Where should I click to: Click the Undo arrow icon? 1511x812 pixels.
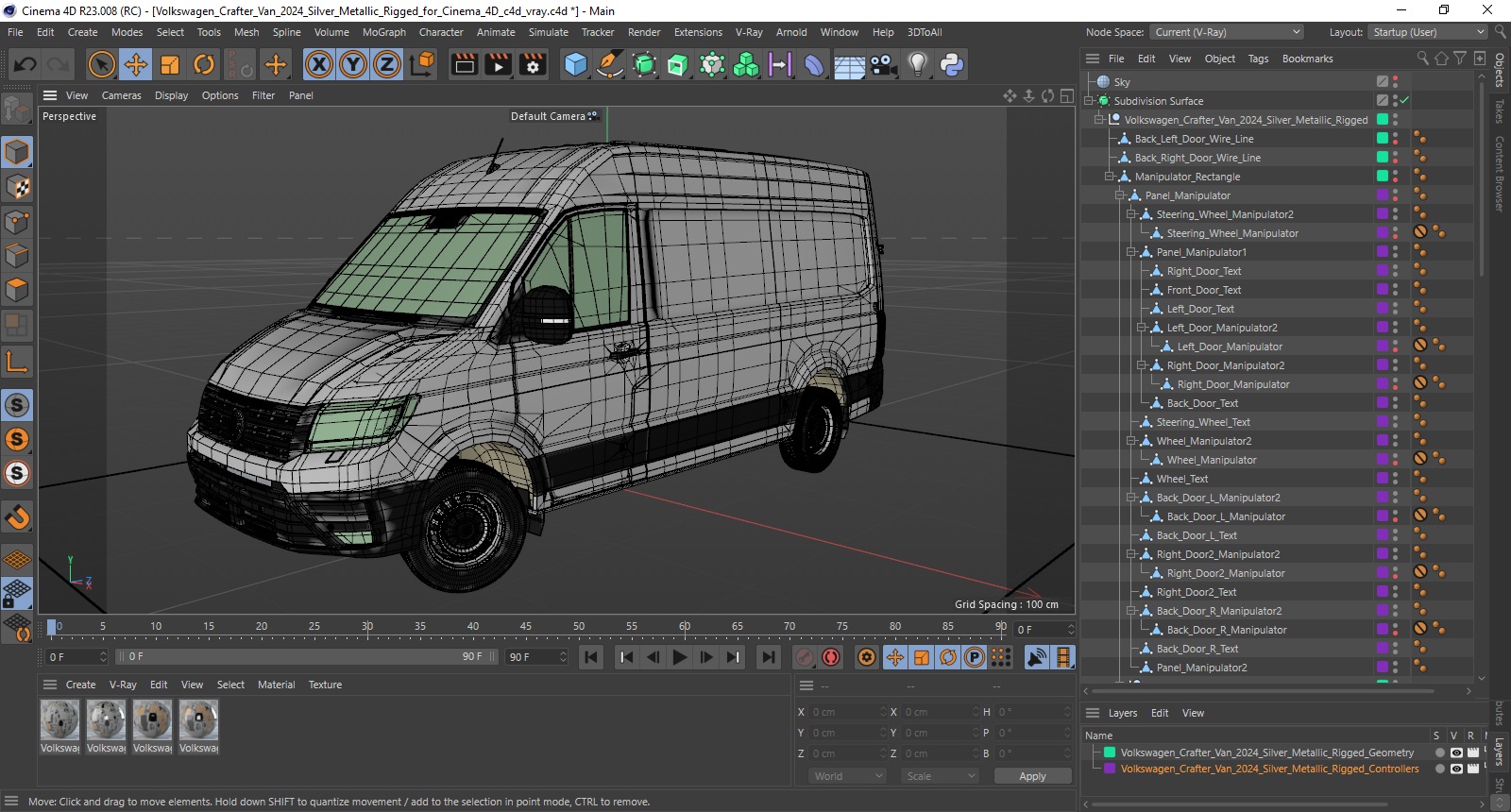pyautogui.click(x=25, y=64)
